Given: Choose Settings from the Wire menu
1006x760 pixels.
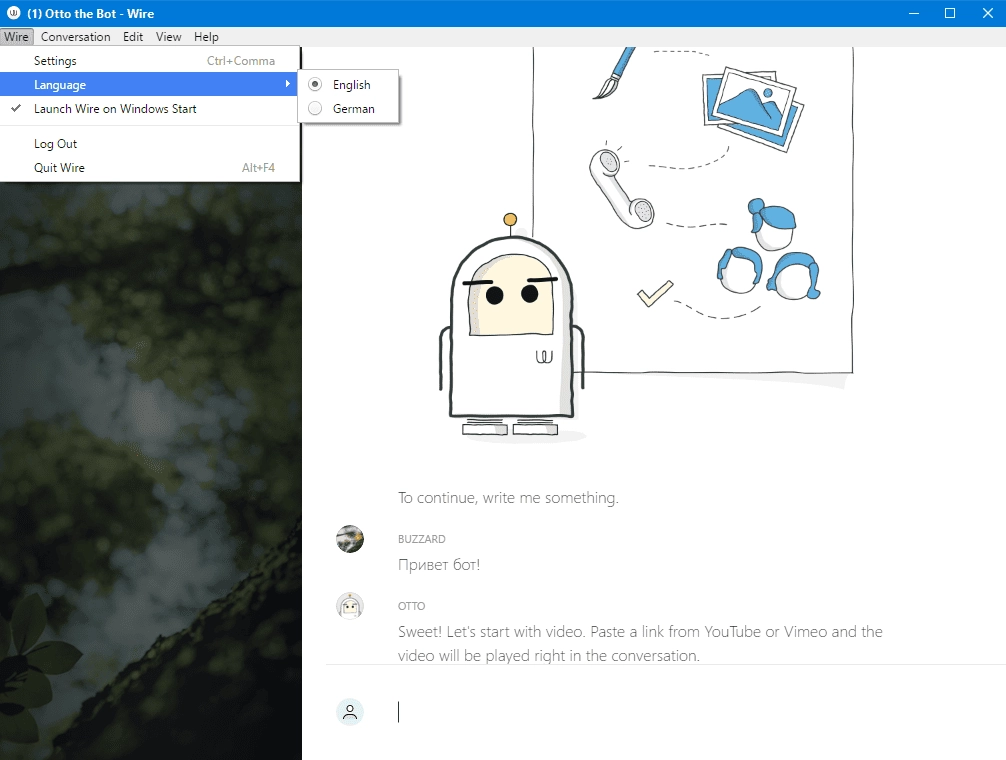Looking at the screenshot, I should (150, 60).
